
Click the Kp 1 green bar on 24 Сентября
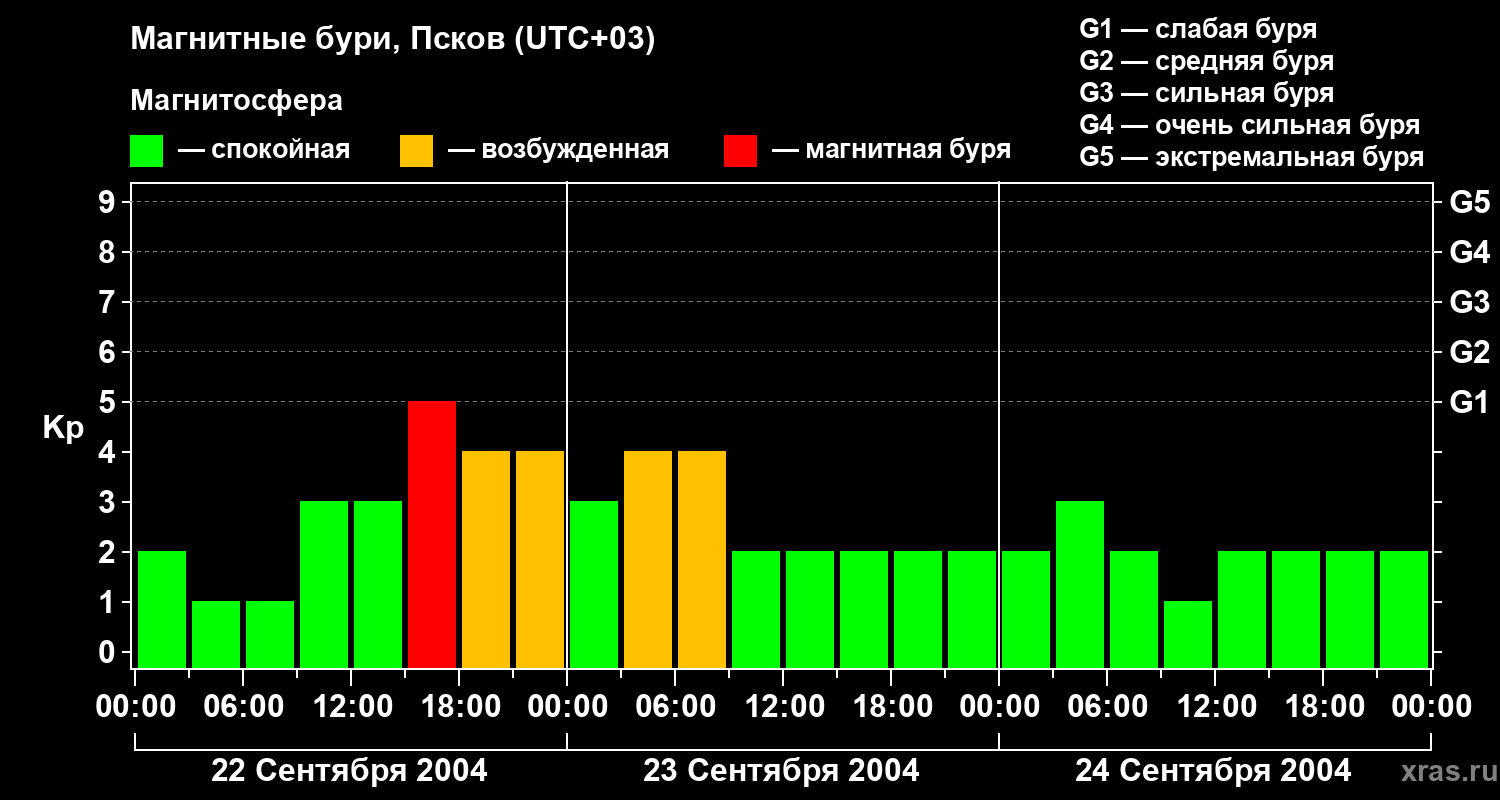(1188, 634)
